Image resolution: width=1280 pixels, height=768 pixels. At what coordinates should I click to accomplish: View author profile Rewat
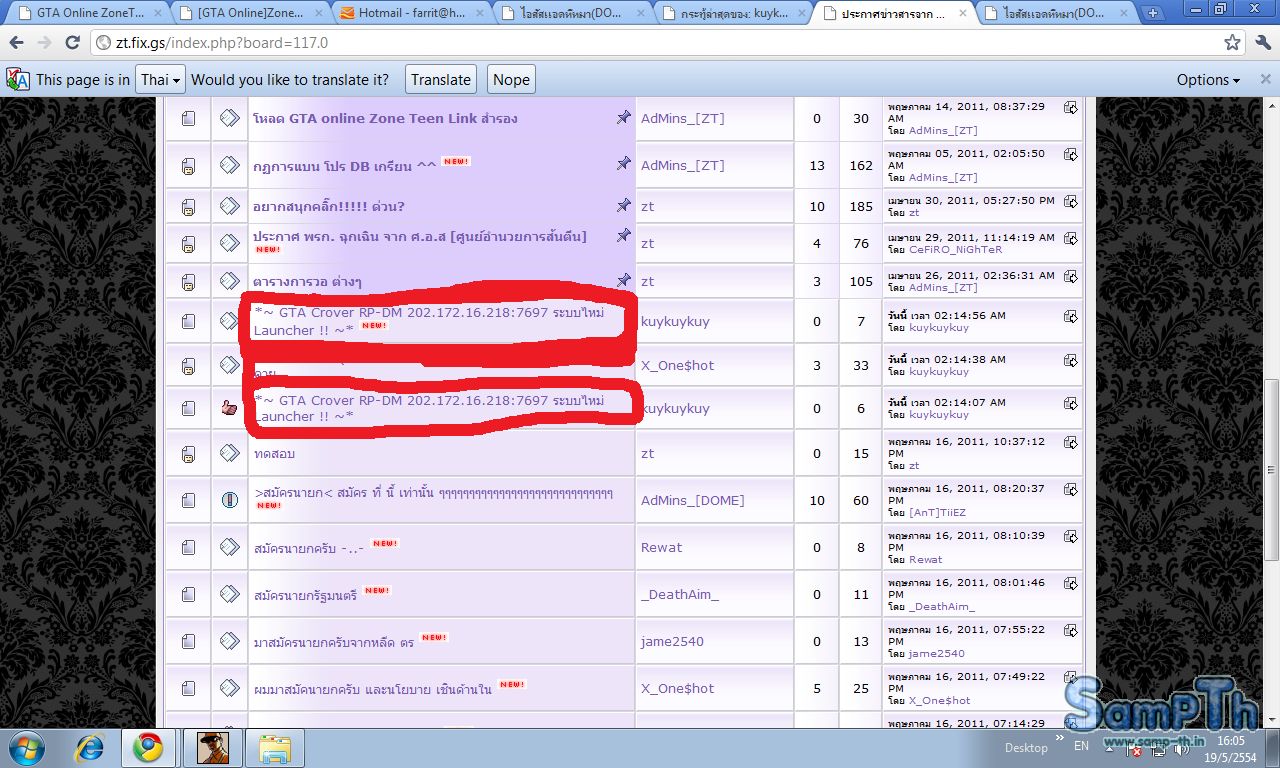[x=661, y=547]
